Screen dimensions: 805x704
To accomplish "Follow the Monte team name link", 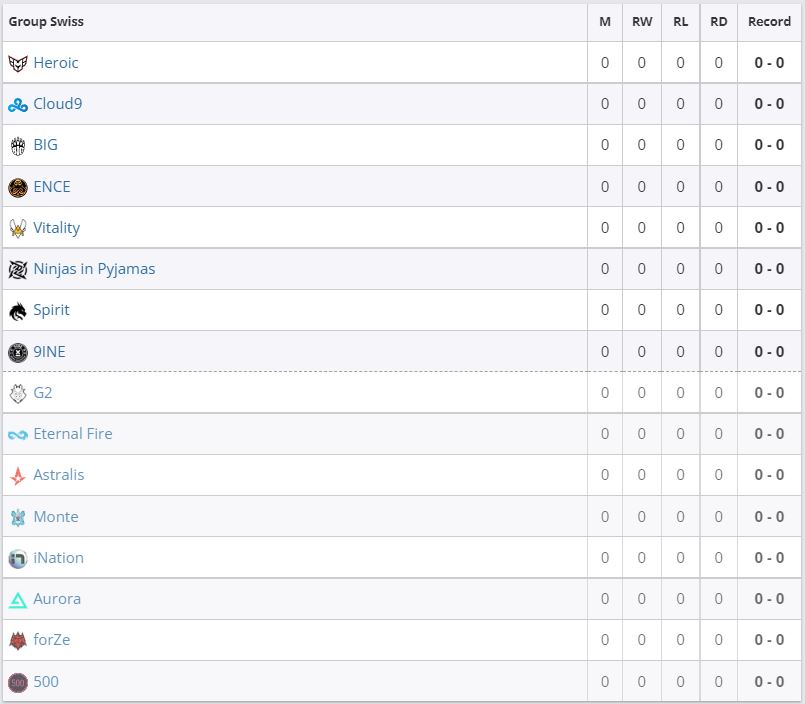I will [56, 517].
